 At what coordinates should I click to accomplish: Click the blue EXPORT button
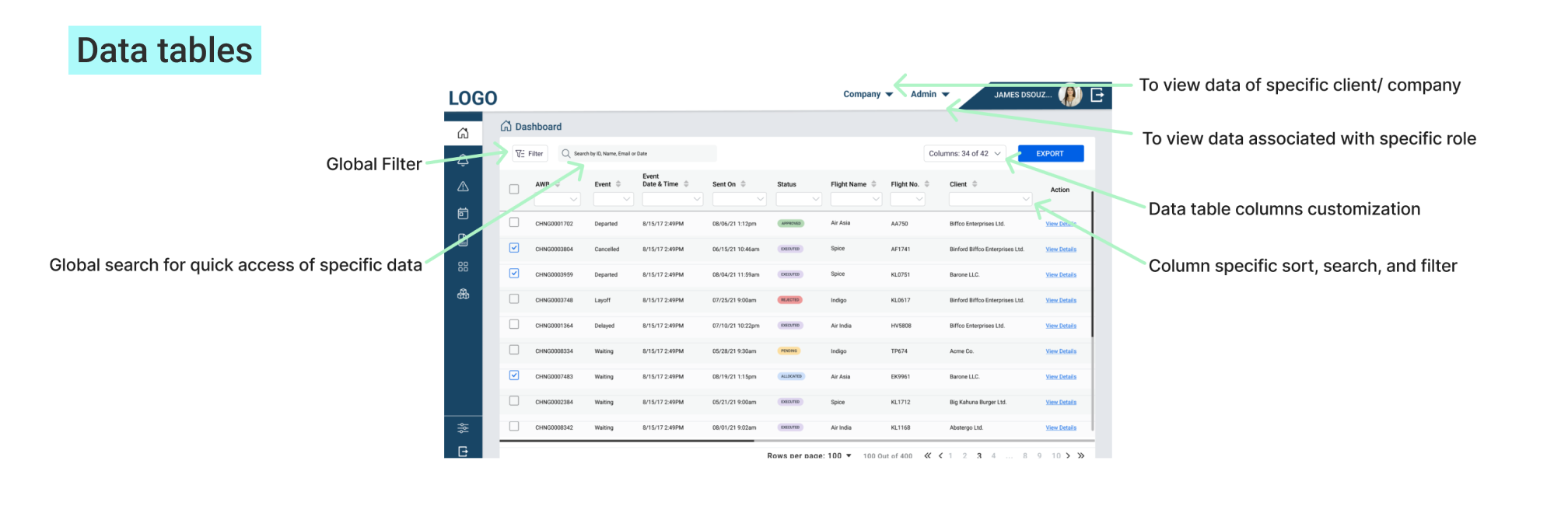pos(1049,154)
